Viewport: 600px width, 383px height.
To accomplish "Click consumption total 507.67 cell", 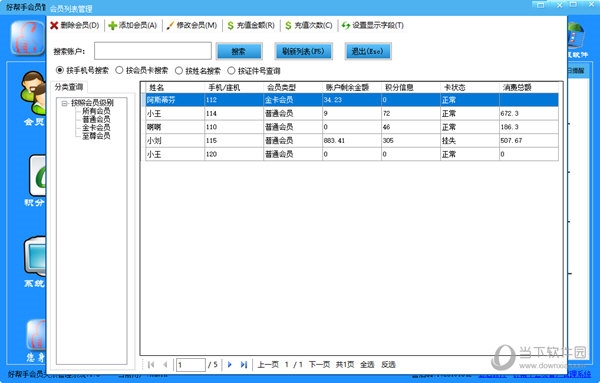I will (529, 140).
